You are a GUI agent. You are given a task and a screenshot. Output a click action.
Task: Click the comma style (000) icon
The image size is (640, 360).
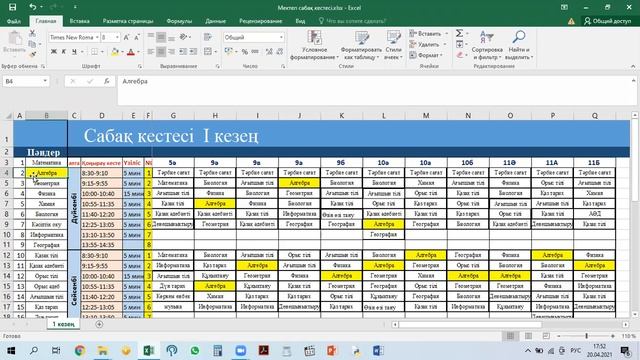pos(255,52)
